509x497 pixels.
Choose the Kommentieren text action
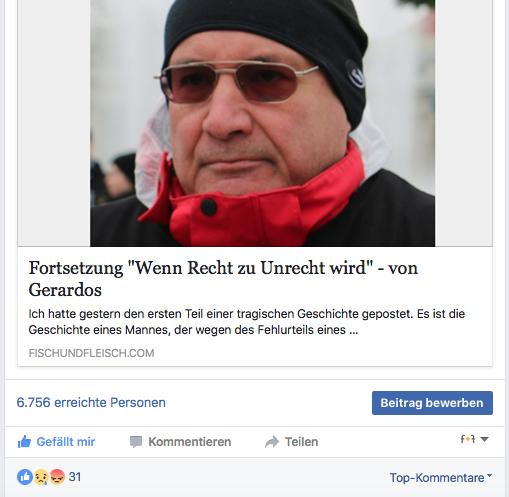coord(190,442)
